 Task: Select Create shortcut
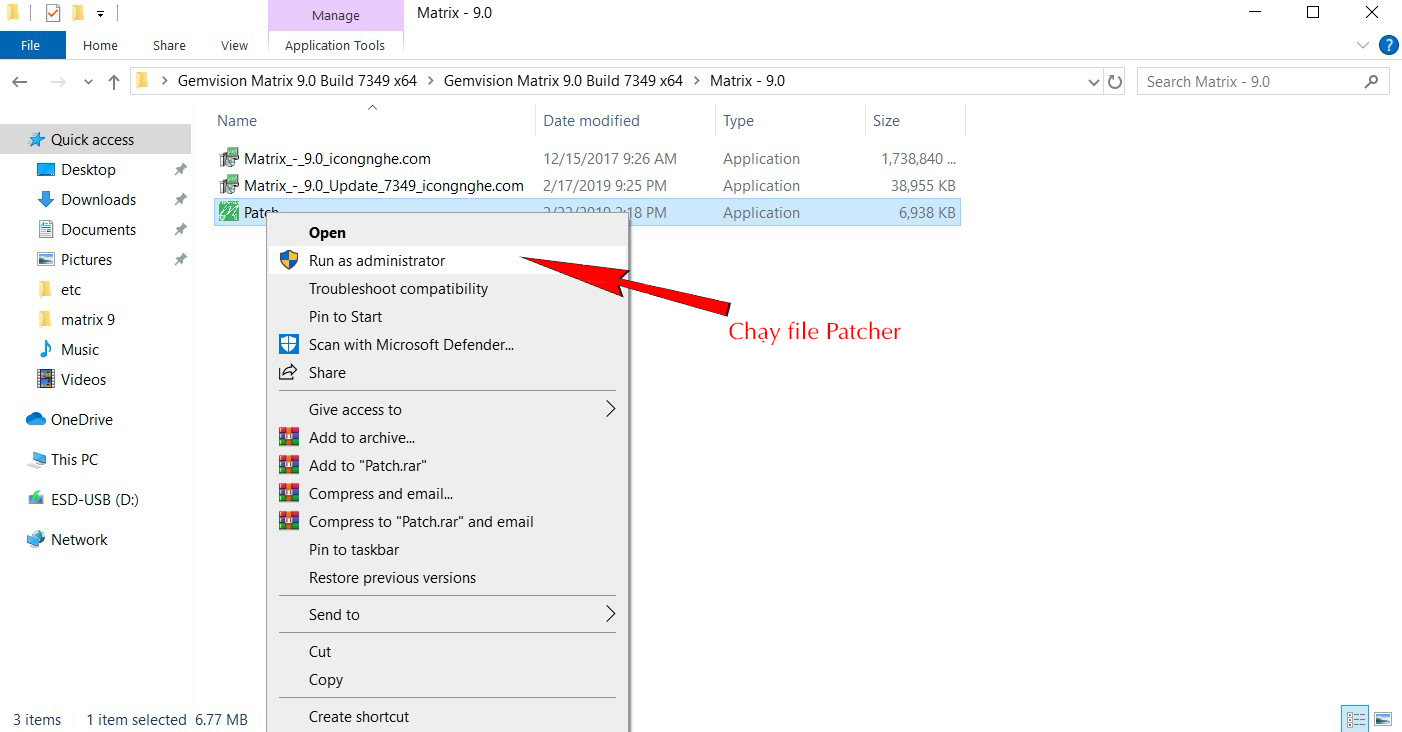pos(447,716)
